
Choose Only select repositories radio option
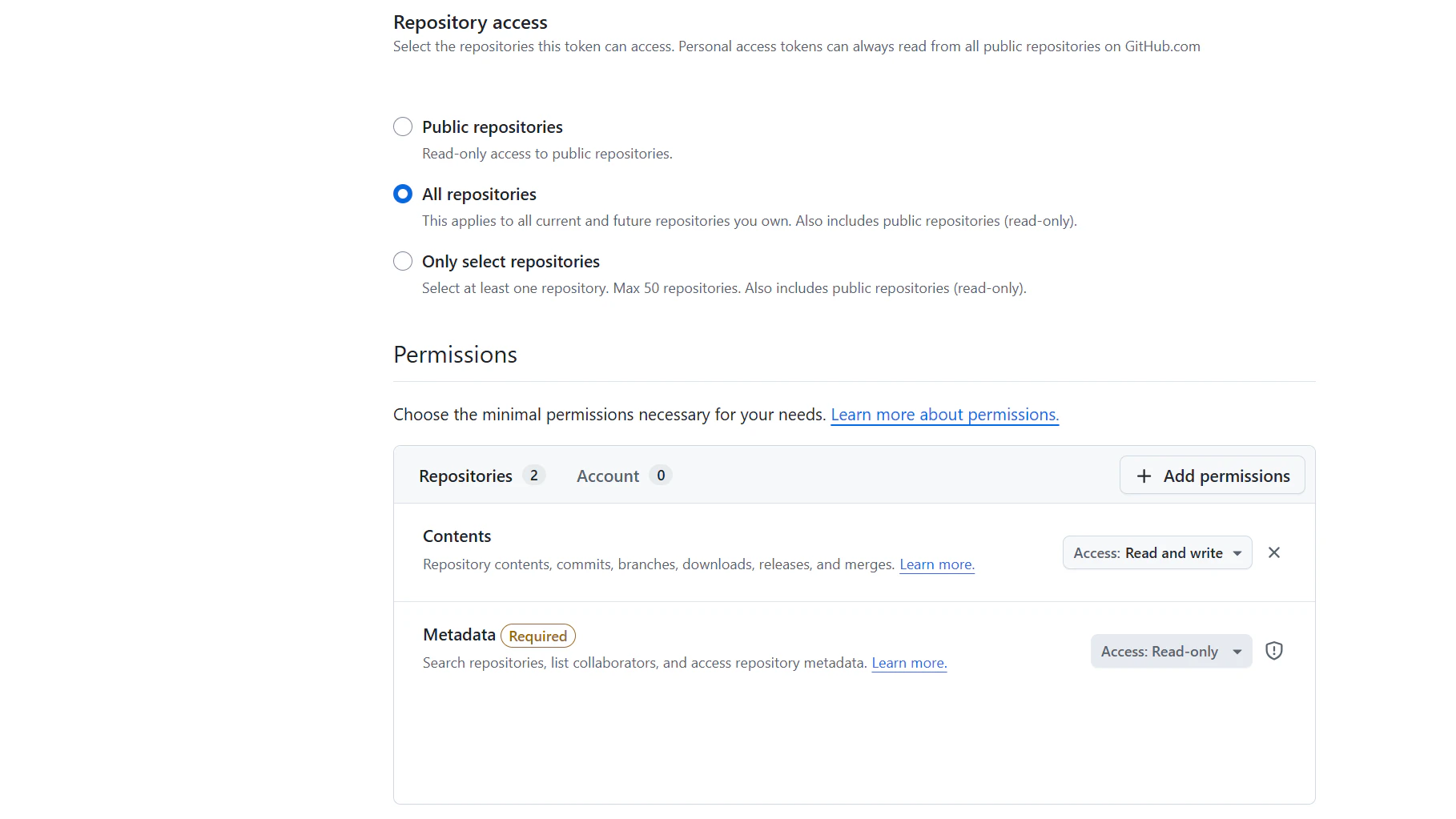403,261
